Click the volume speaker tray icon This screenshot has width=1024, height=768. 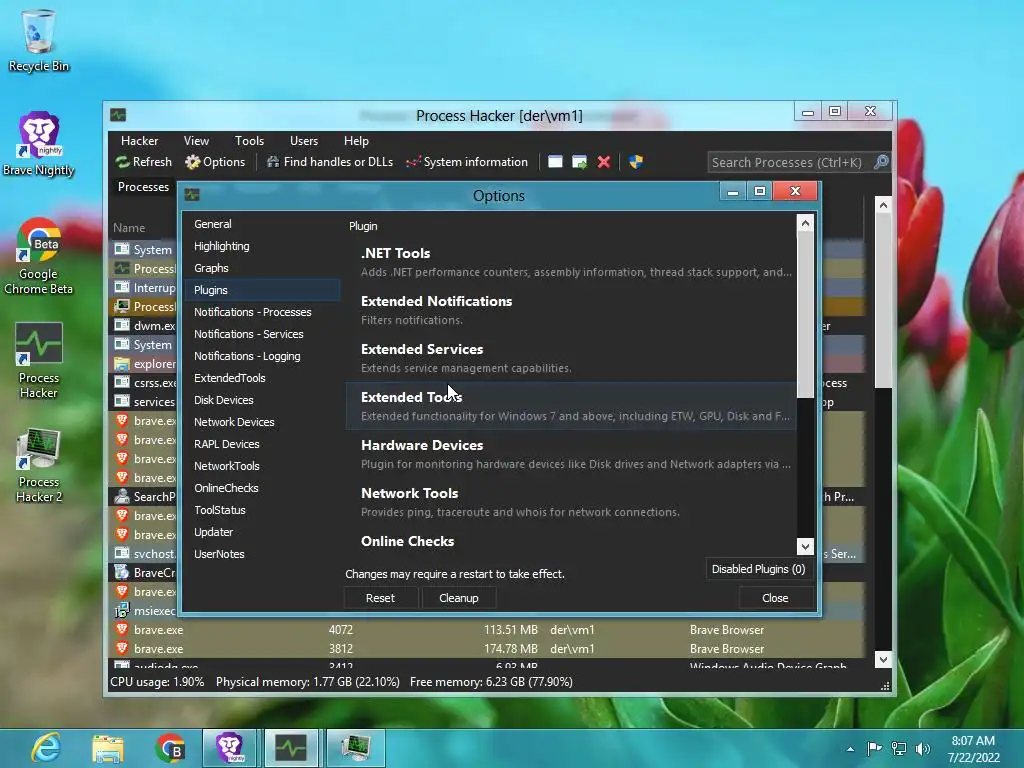tap(922, 749)
